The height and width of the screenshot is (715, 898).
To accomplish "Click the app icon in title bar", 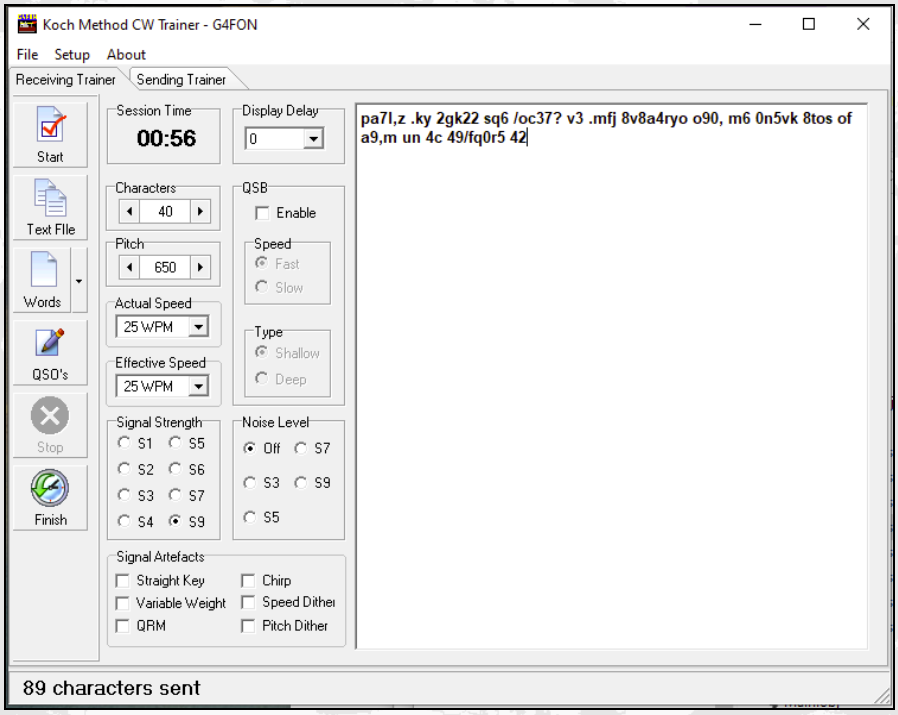I will click(27, 24).
